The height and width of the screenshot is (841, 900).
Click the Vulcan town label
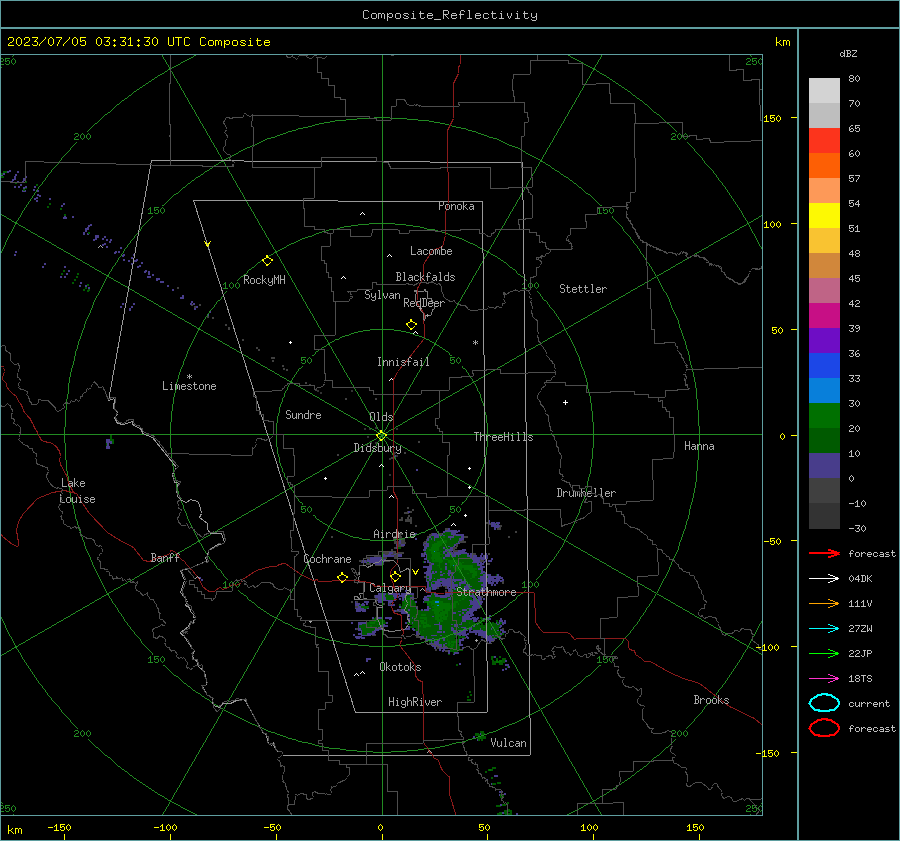tap(508, 743)
